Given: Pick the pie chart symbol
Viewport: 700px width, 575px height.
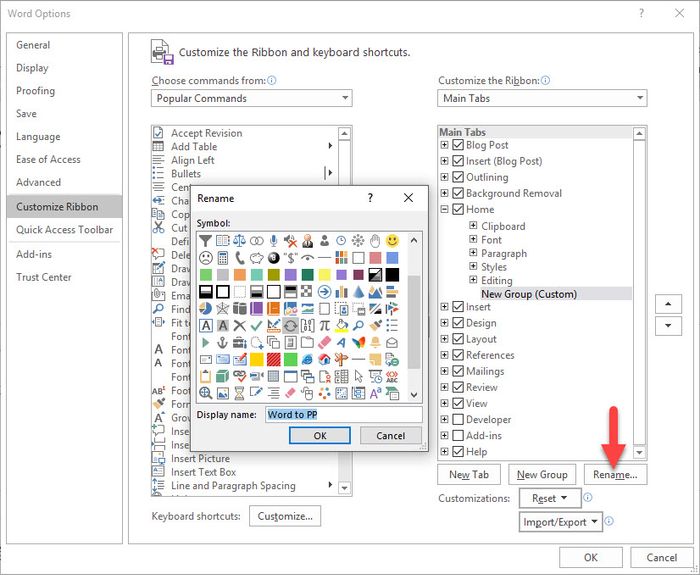Looking at the screenshot, I should 205,309.
